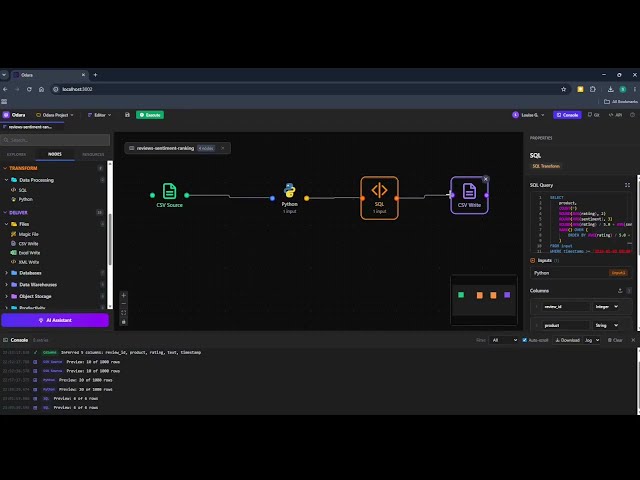Screen dimensions: 640x480
Task: Toggle the Auto-scroll checkbox
Action: (x=524, y=340)
